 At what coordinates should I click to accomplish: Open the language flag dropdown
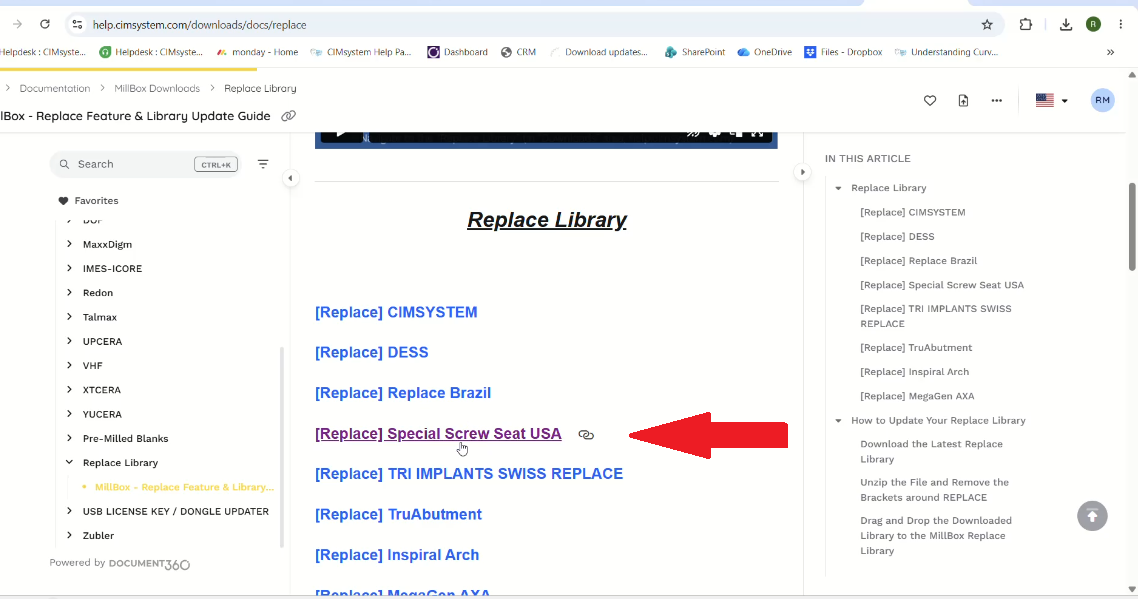tap(1052, 100)
